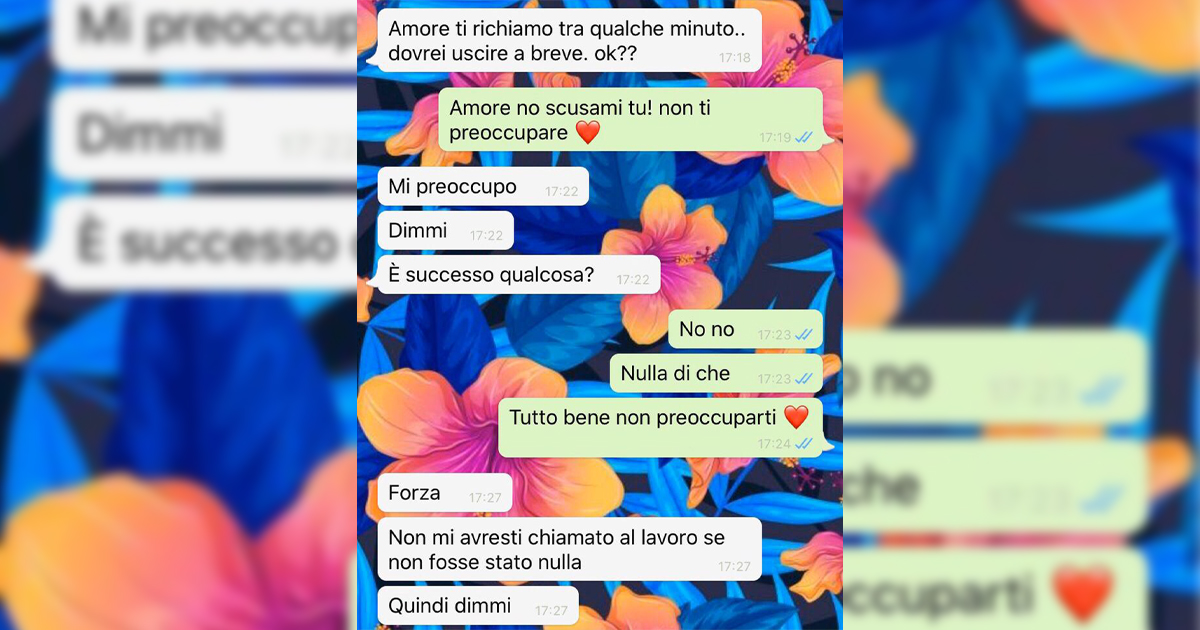Click the 17:18 timestamp on first message
The width and height of the screenshot is (1200, 630).
click(735, 58)
